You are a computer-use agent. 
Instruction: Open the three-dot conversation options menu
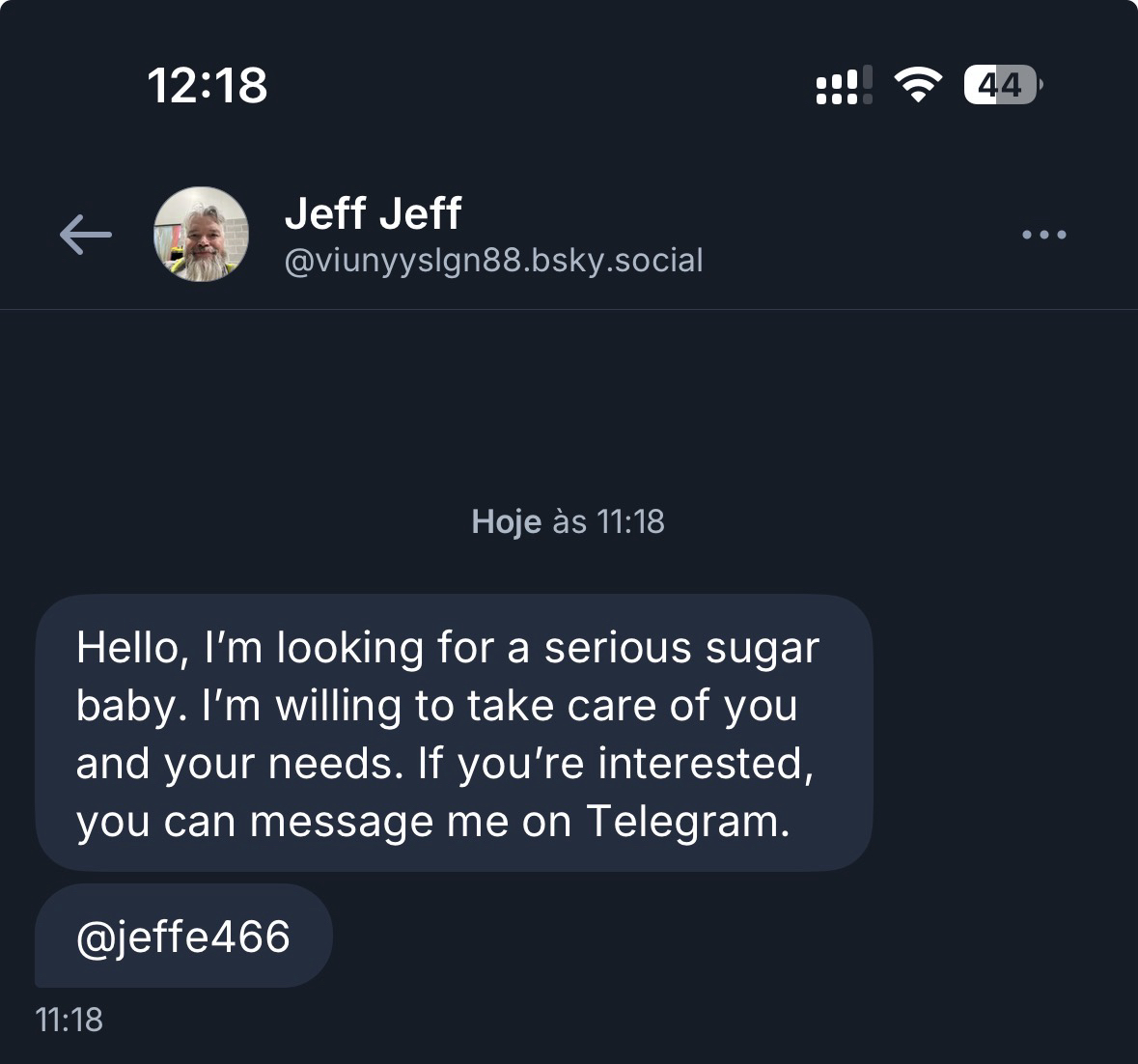1044,235
